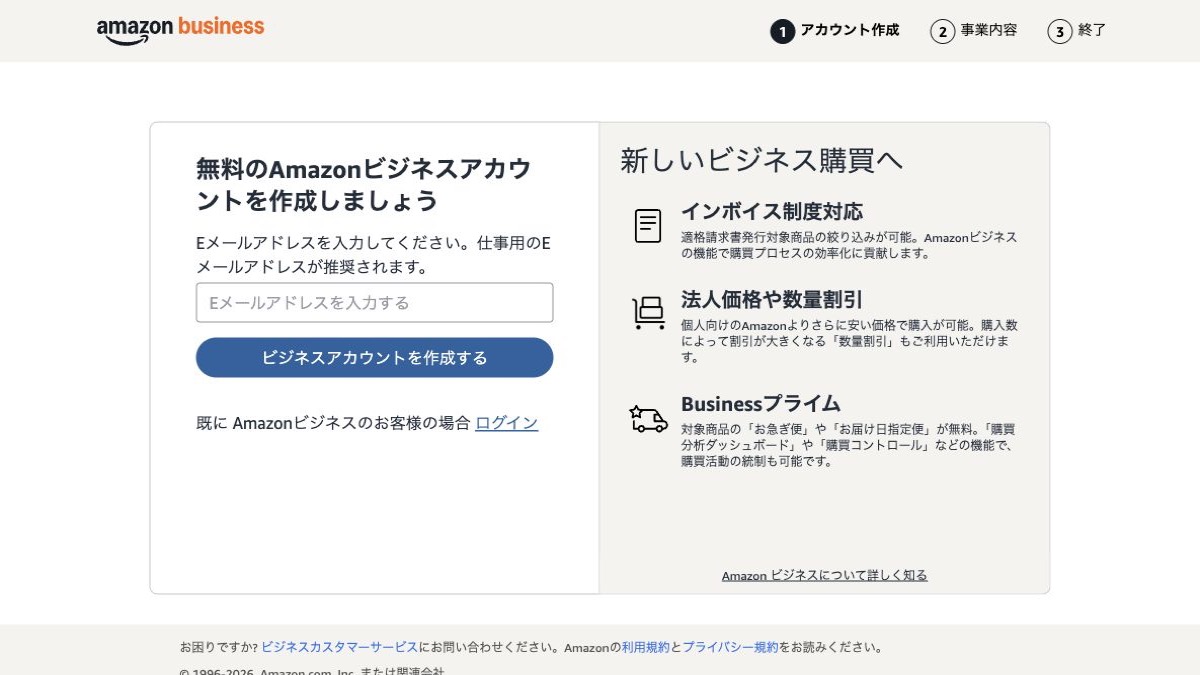Click the インボイス制度対応 heading
Screen dimensions: 1200x675
(772, 211)
